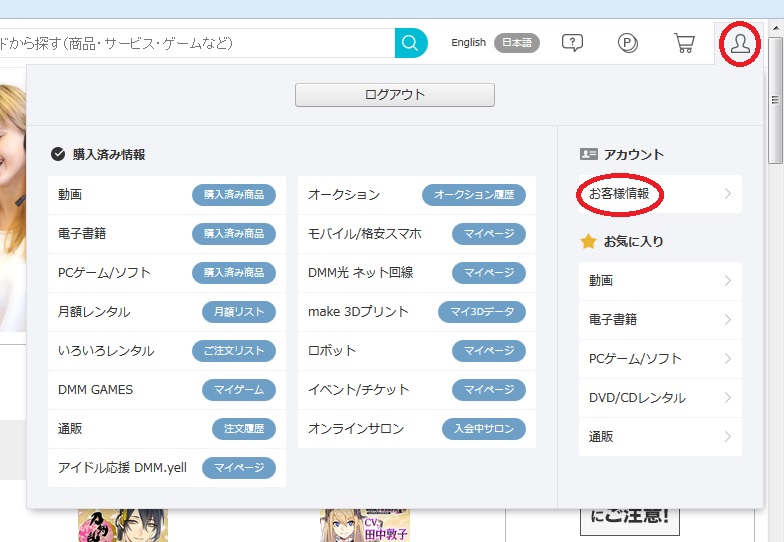784x542 pixels.
Task: Open マイページ for ロボット
Action: (488, 350)
